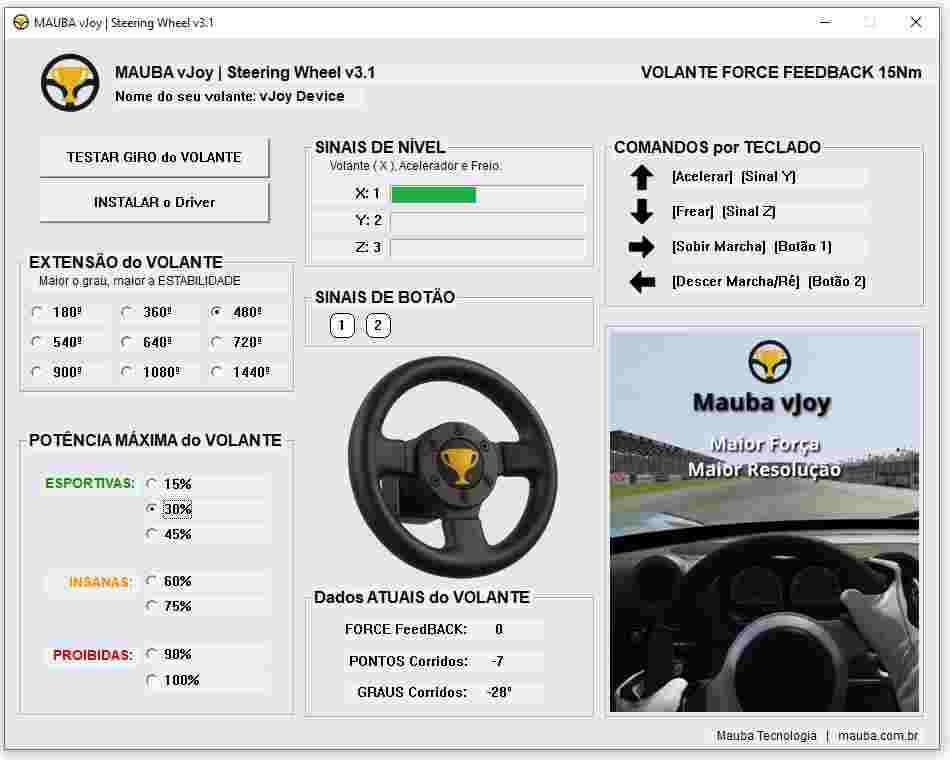Click button signal indicator 2
The image size is (950, 760).
[x=378, y=325]
